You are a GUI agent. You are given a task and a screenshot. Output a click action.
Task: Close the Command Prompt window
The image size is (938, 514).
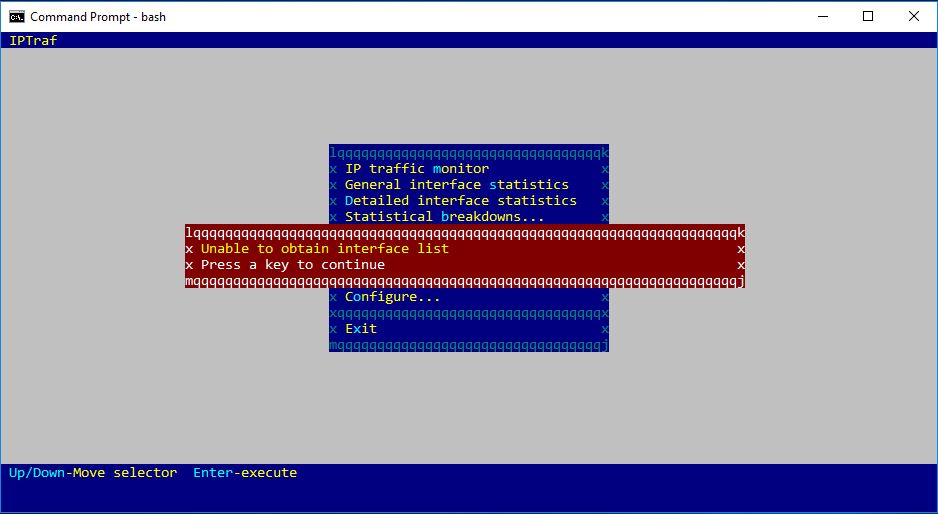[914, 17]
